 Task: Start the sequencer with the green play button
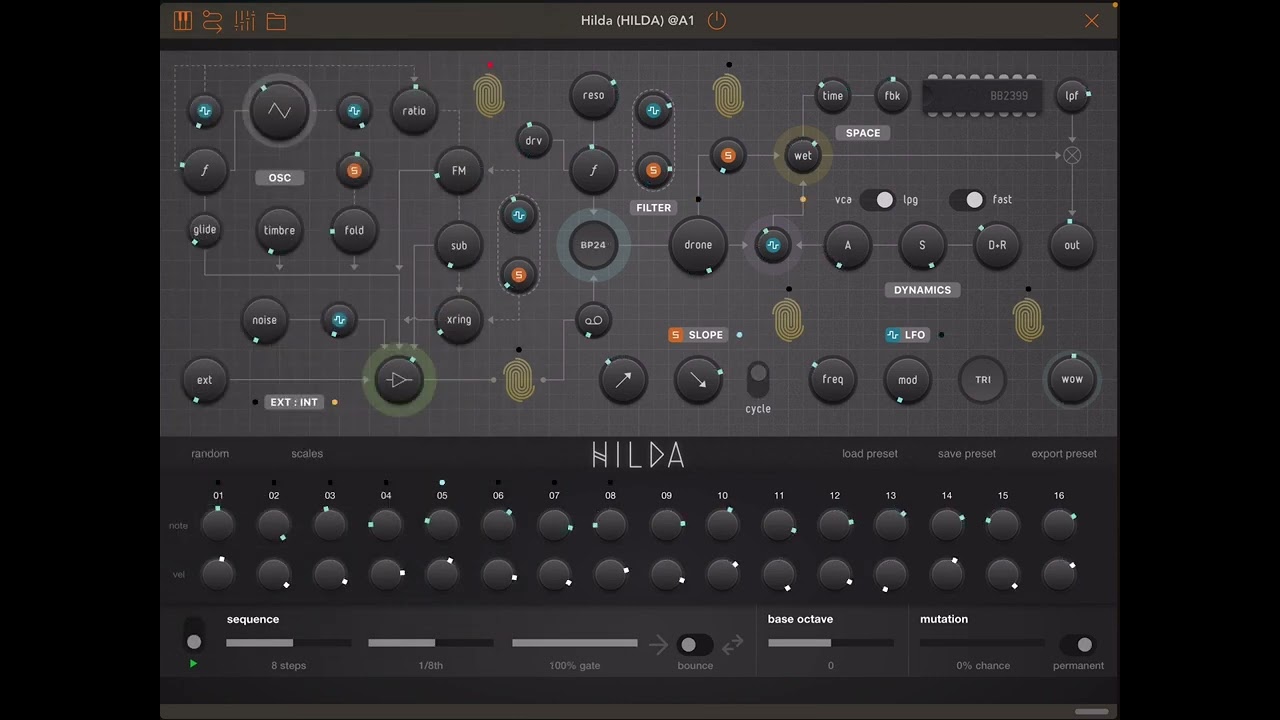click(193, 663)
